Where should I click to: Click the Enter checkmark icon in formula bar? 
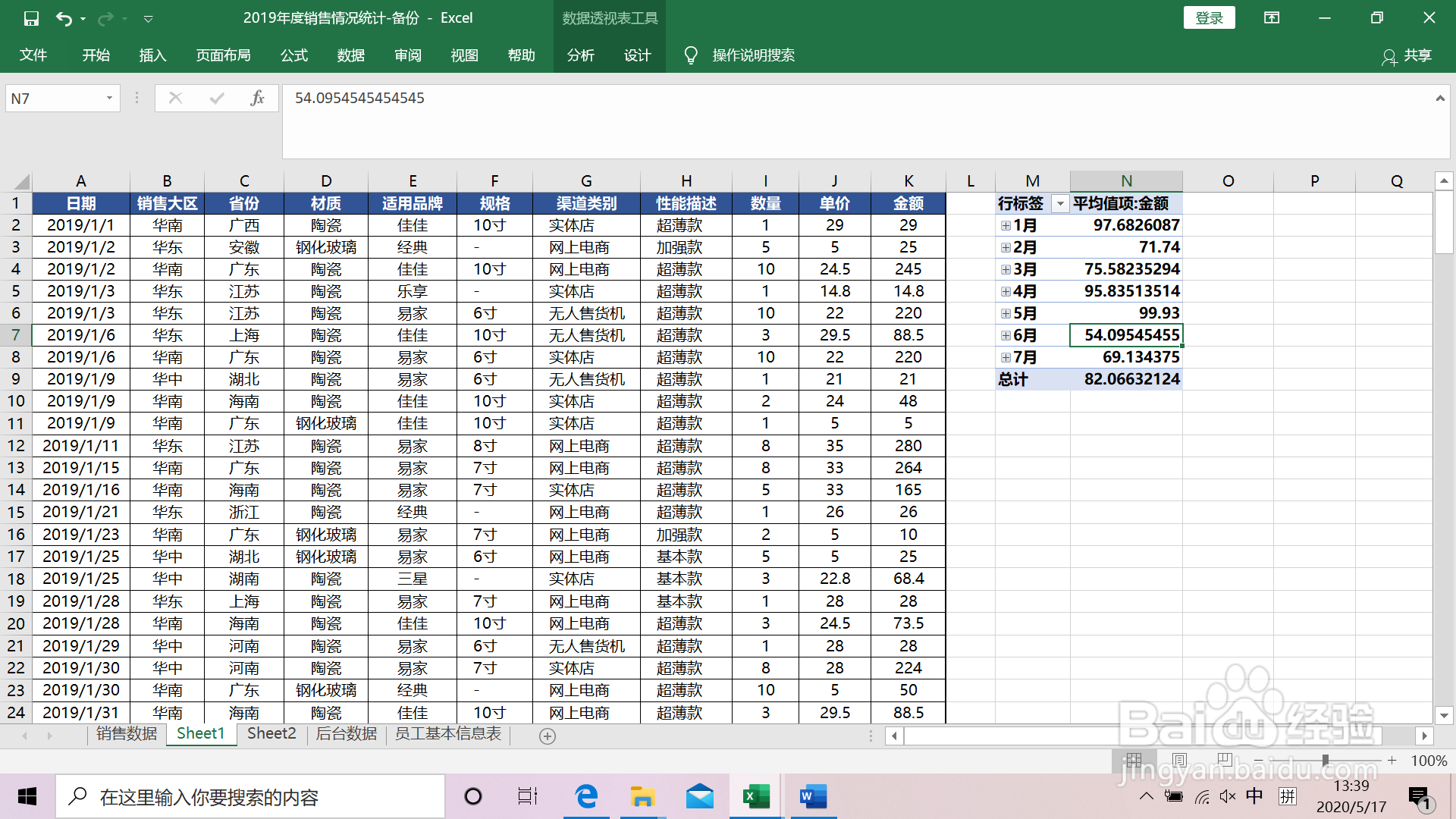click(217, 98)
